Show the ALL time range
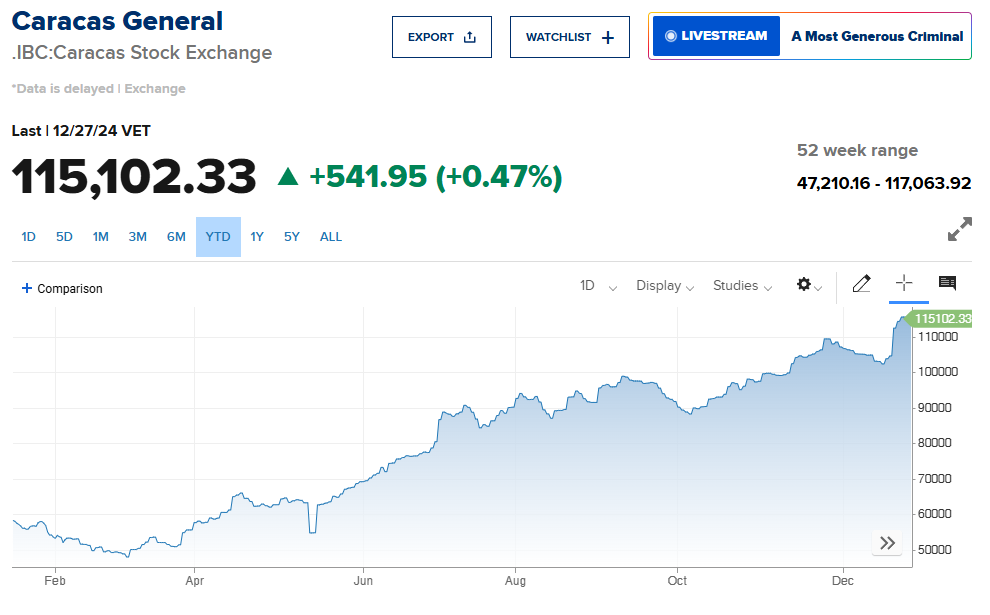This screenshot has width=990, height=615. pyautogui.click(x=331, y=237)
